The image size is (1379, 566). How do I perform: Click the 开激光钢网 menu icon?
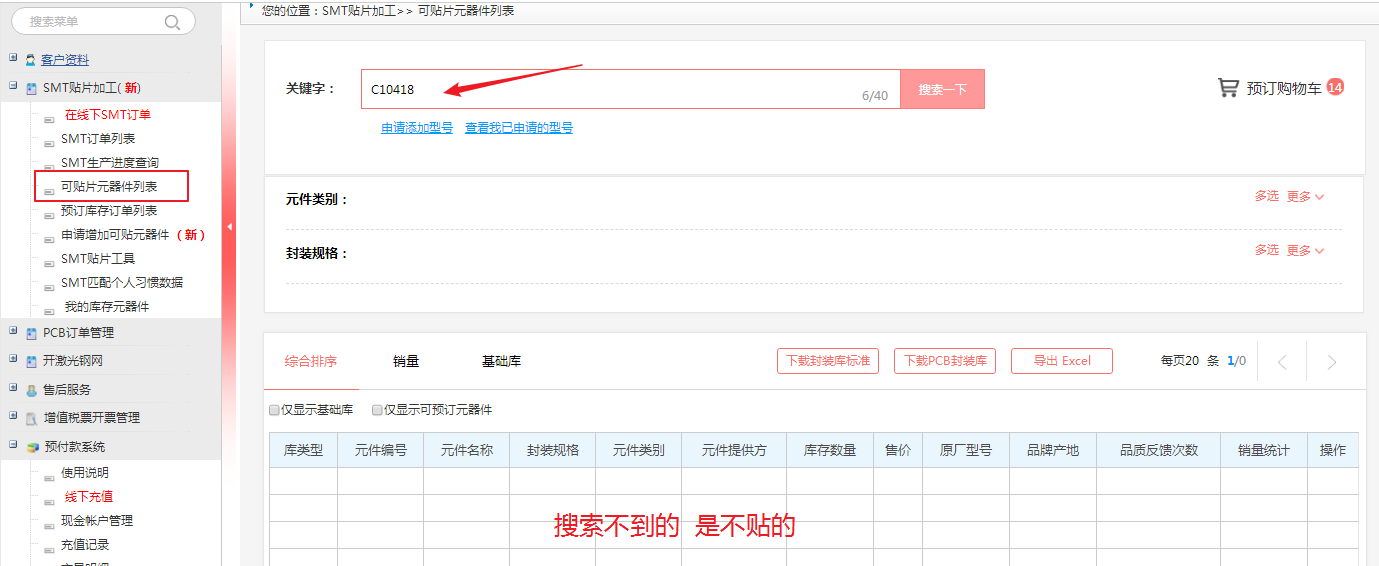[x=31, y=361]
